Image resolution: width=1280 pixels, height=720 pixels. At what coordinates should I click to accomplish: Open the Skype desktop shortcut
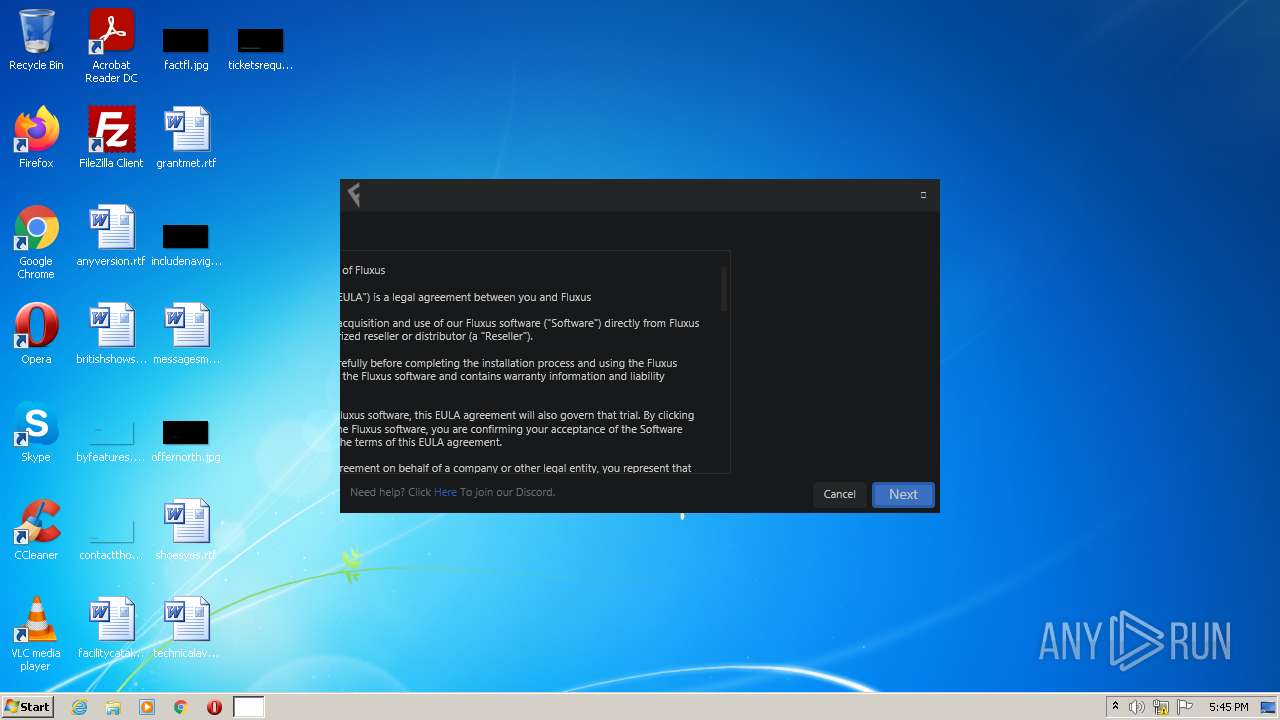point(36,431)
